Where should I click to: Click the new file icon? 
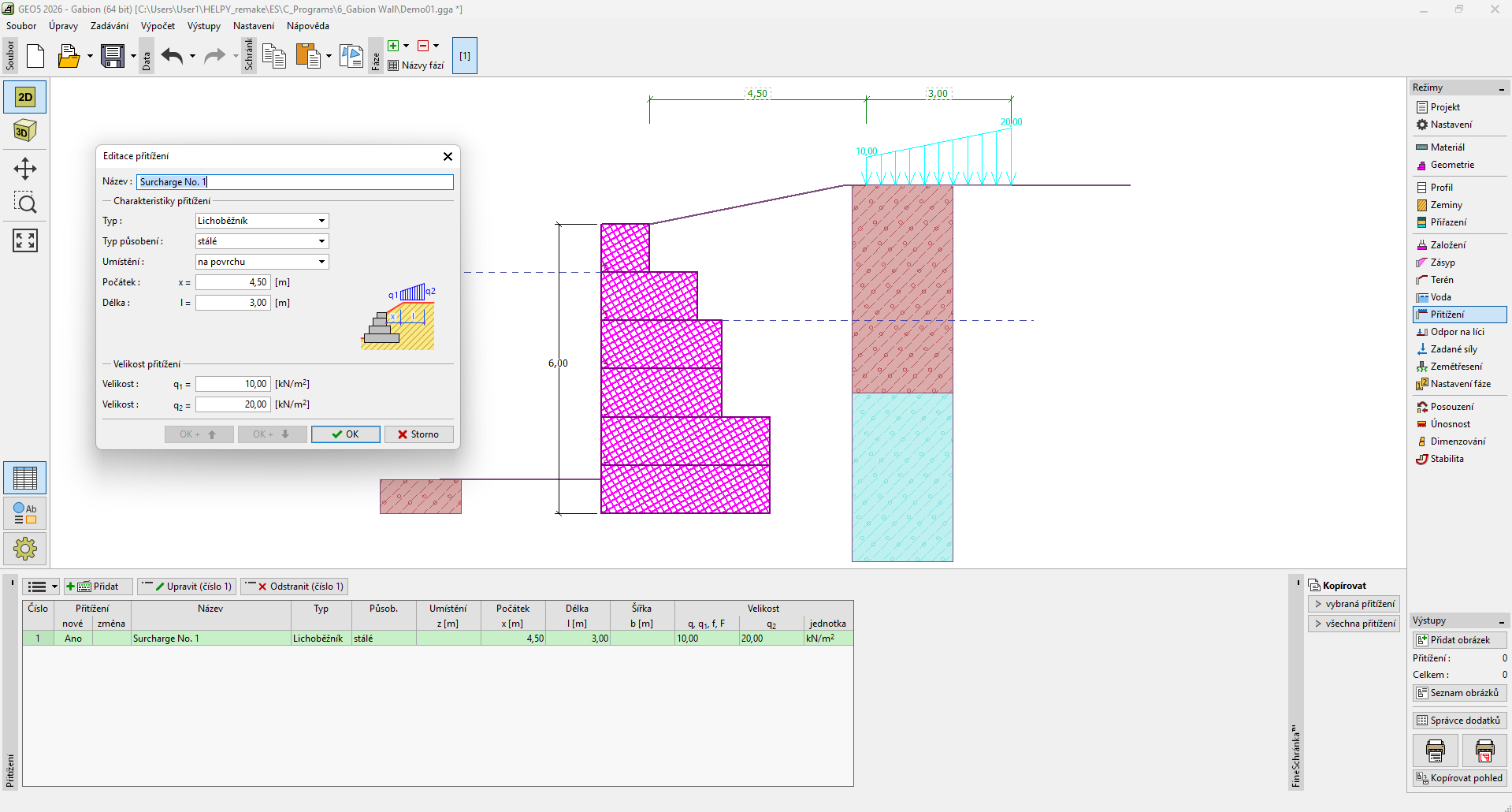coord(35,56)
